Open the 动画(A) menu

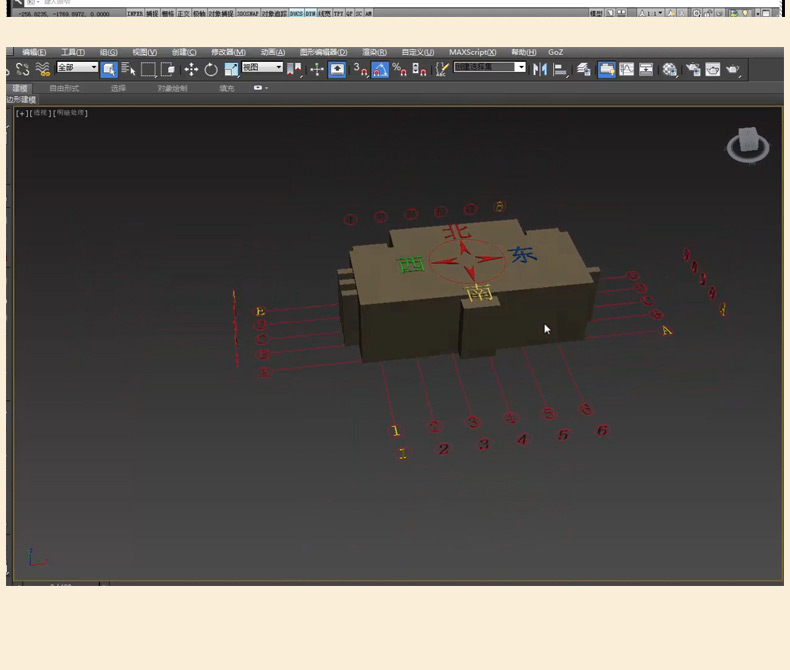coord(273,52)
